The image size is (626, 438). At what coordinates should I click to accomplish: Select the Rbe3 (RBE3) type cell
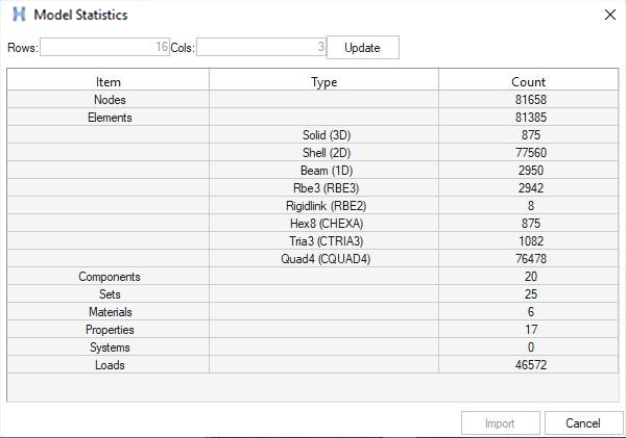click(324, 188)
